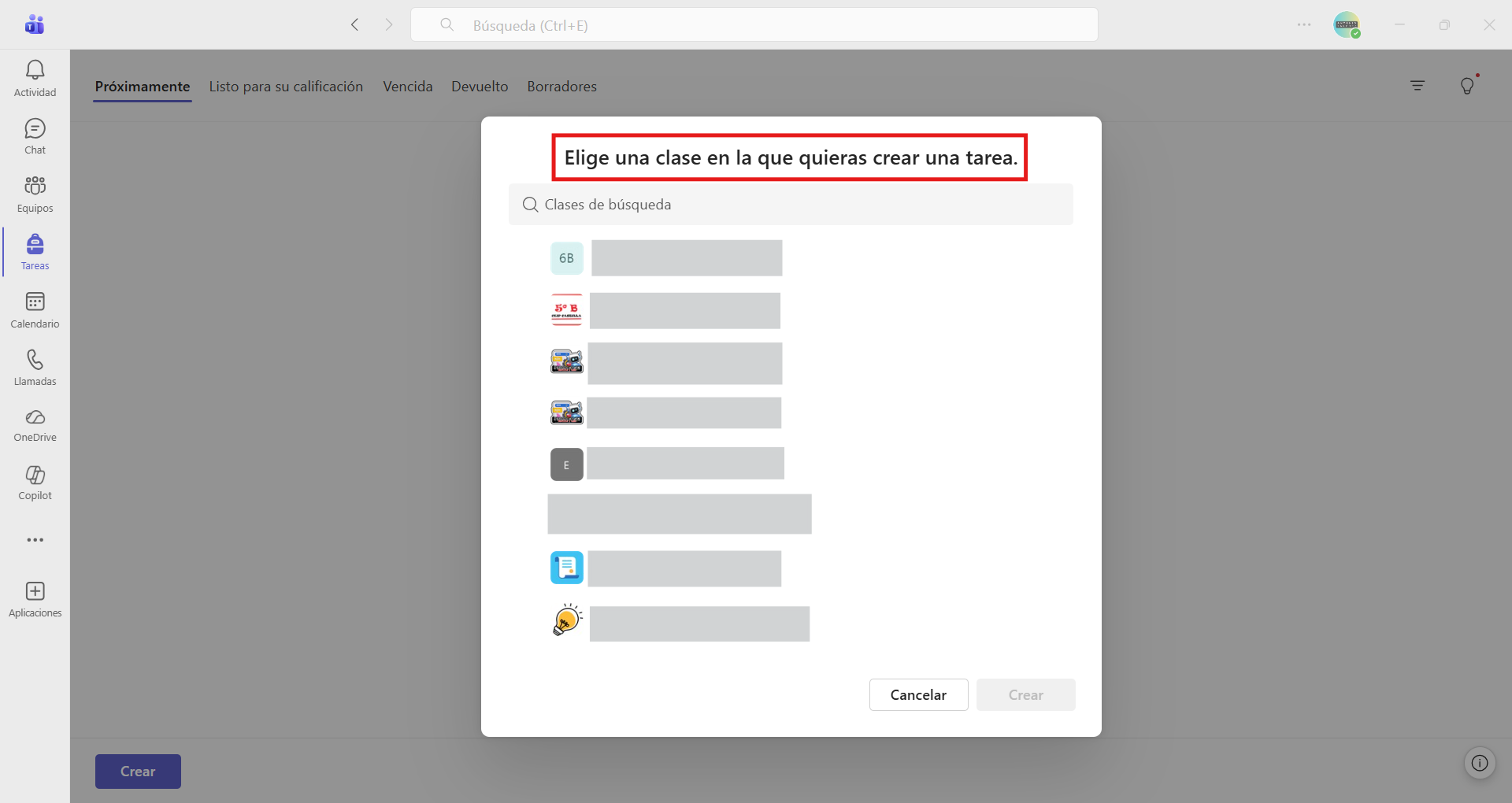This screenshot has height=803, width=1512.
Task: Open Chat in the sidebar
Action: (35, 128)
